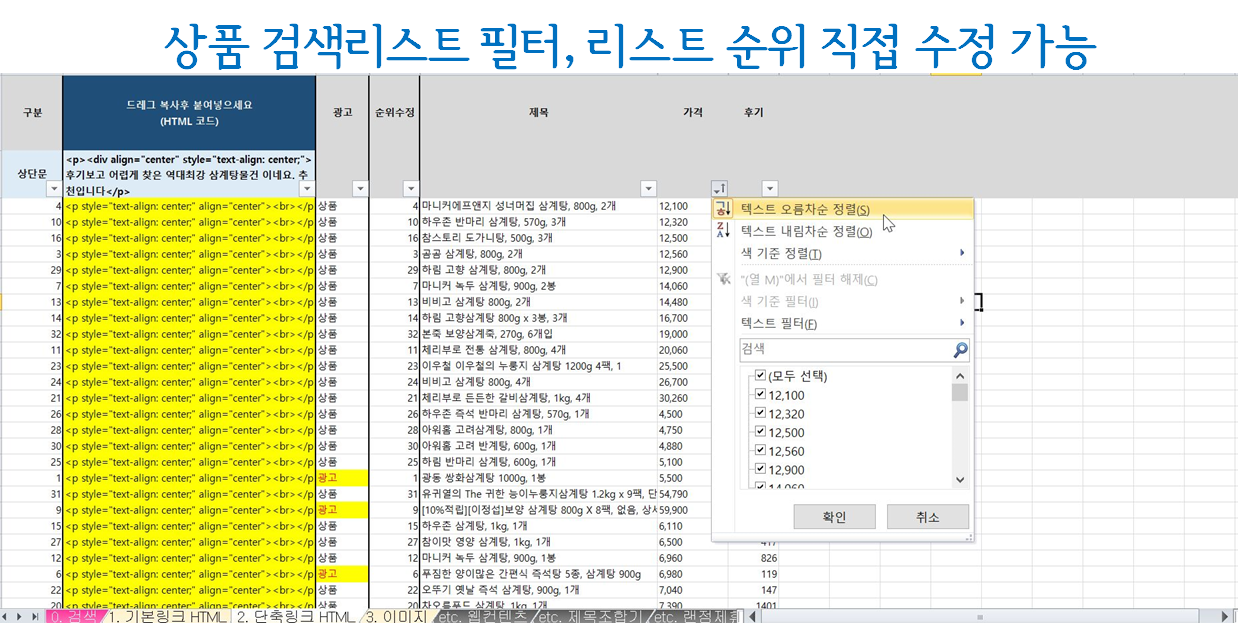The image size is (1238, 623).
Task: Open the 후기 column filter dropdown
Action: pos(769,188)
